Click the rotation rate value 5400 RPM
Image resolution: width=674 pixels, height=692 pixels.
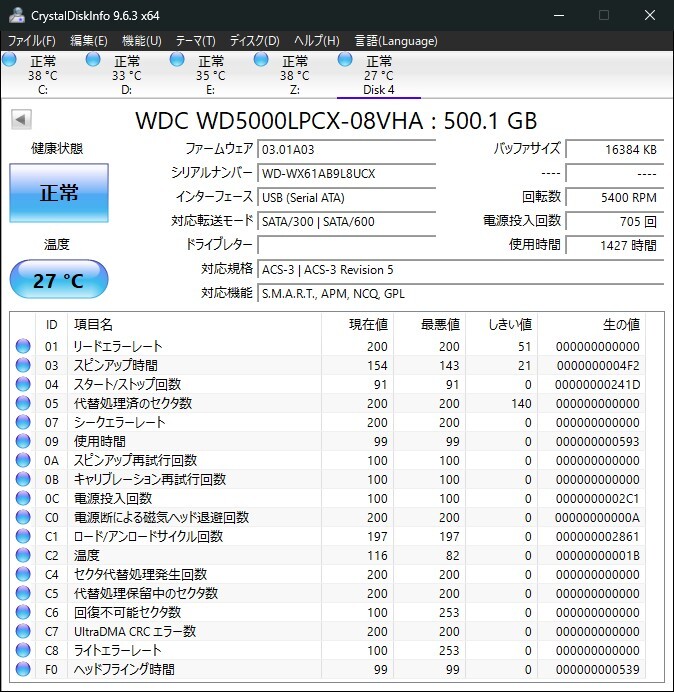(614, 197)
